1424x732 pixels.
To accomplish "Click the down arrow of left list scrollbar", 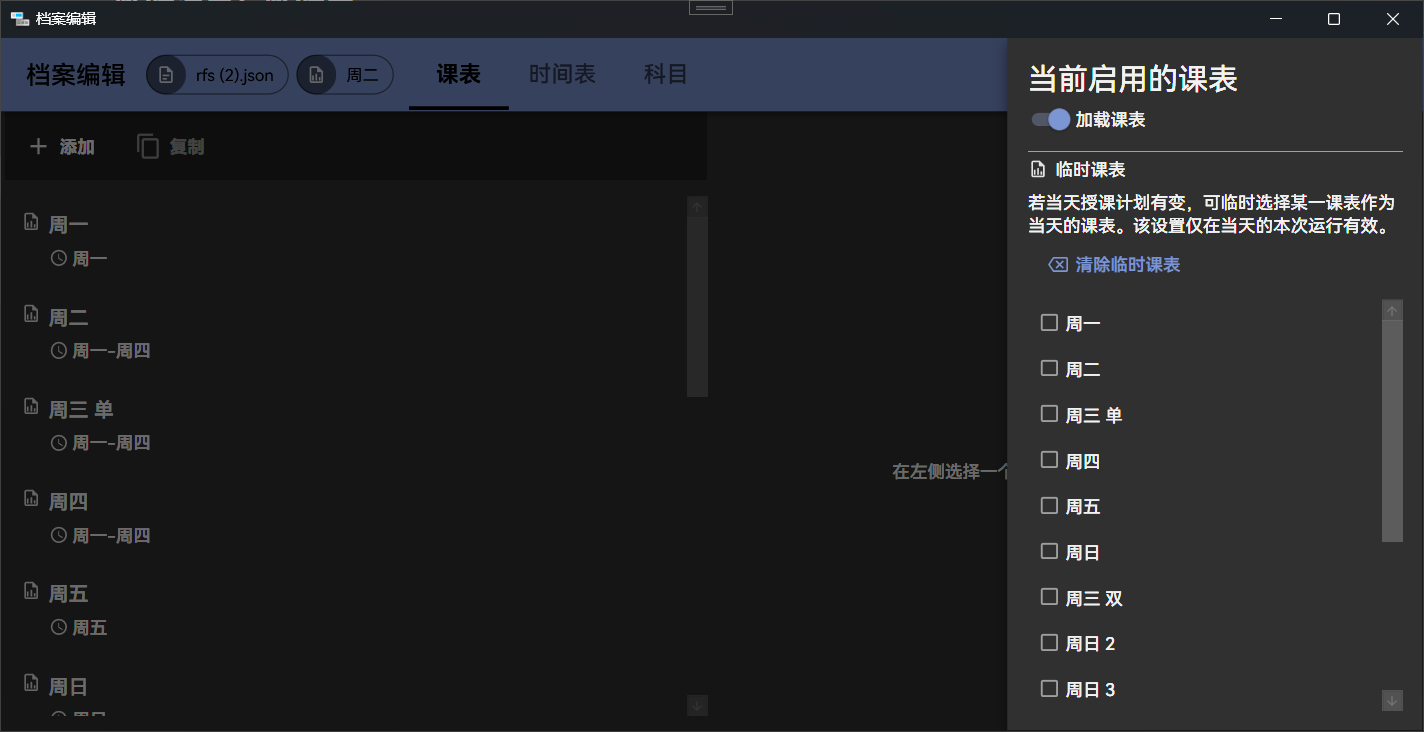I will point(698,705).
